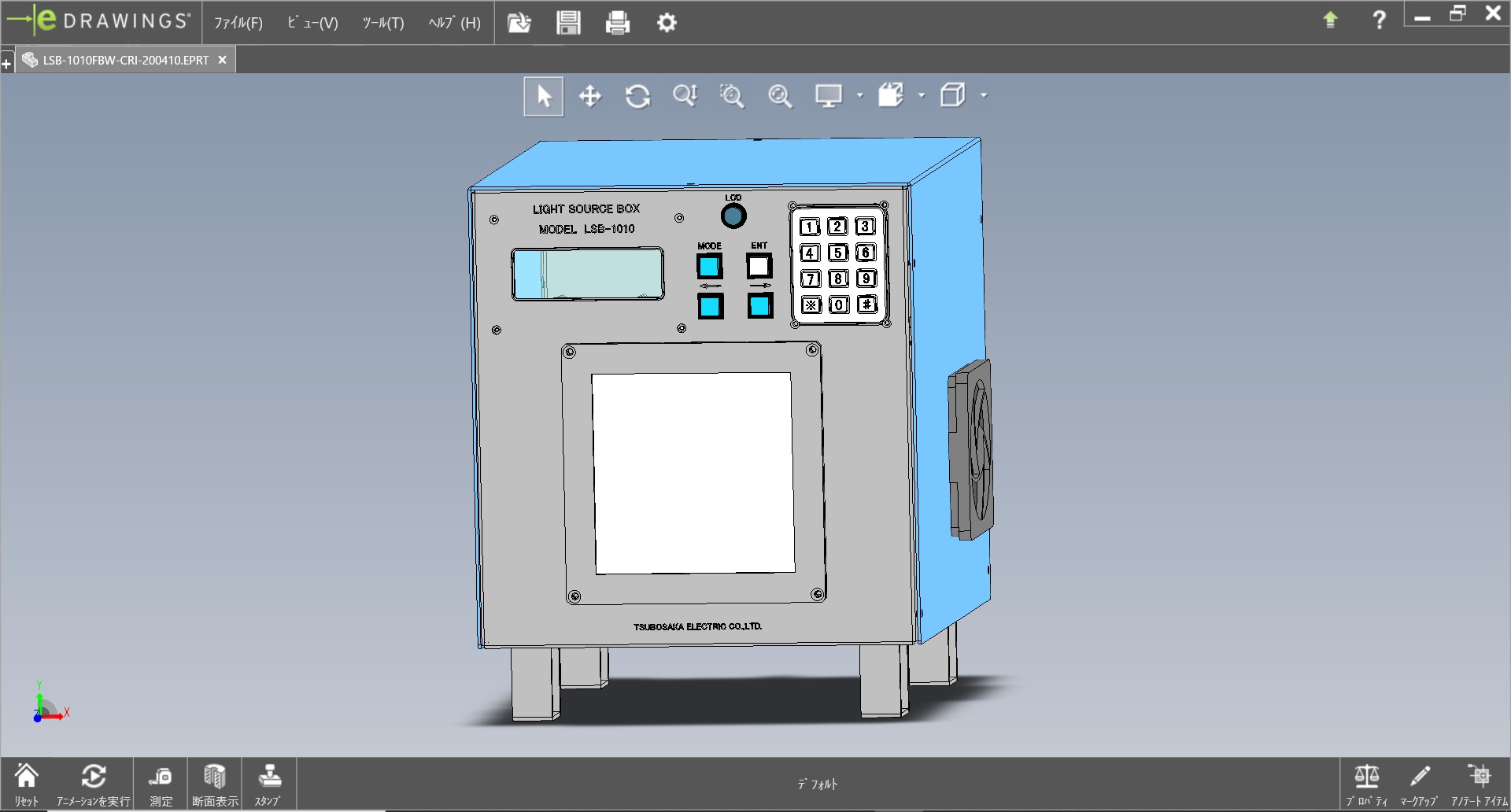Screen dimensions: 1511x812
Task: Open the options gear settings
Action: pyautogui.click(x=667, y=23)
